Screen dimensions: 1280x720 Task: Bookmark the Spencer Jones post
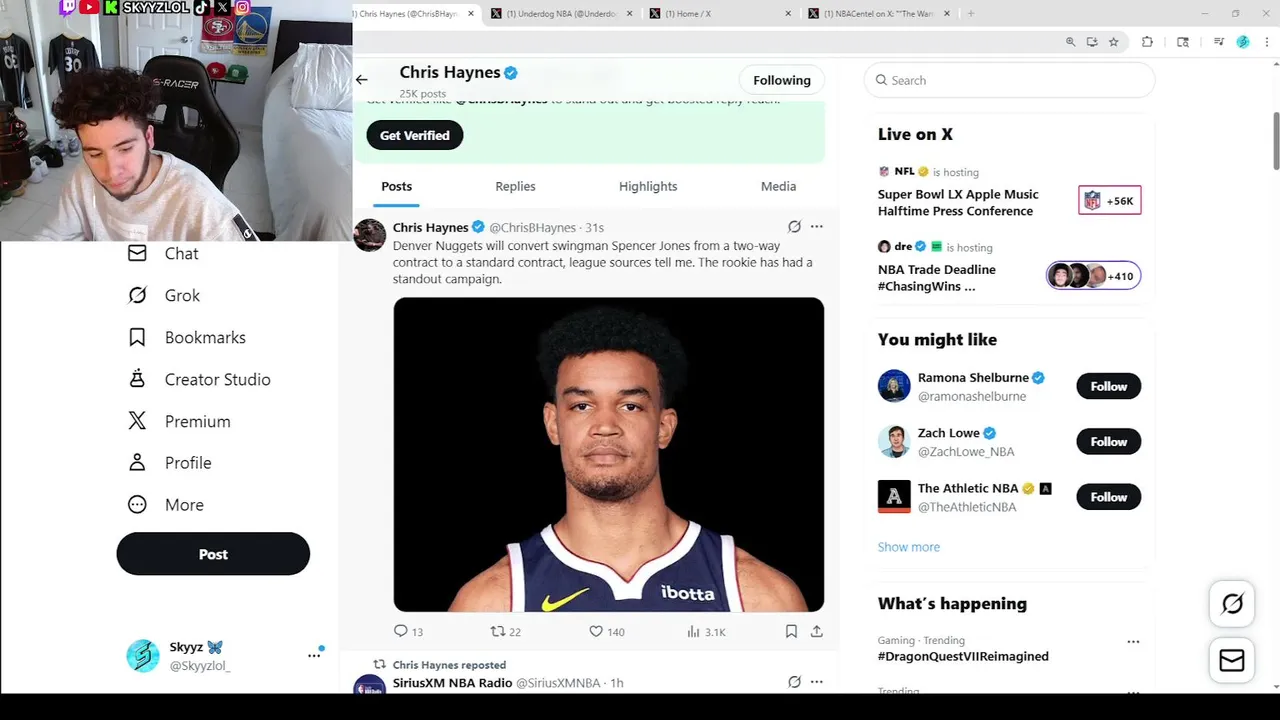click(791, 631)
